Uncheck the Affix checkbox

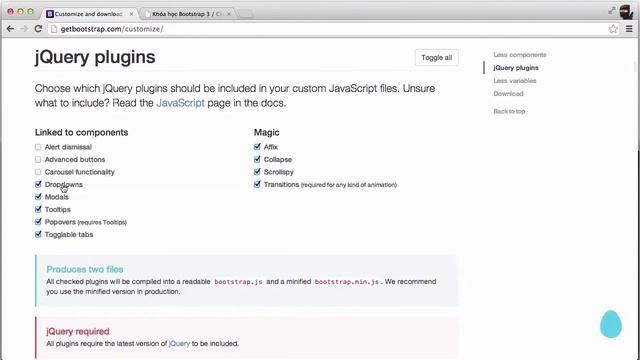point(257,147)
